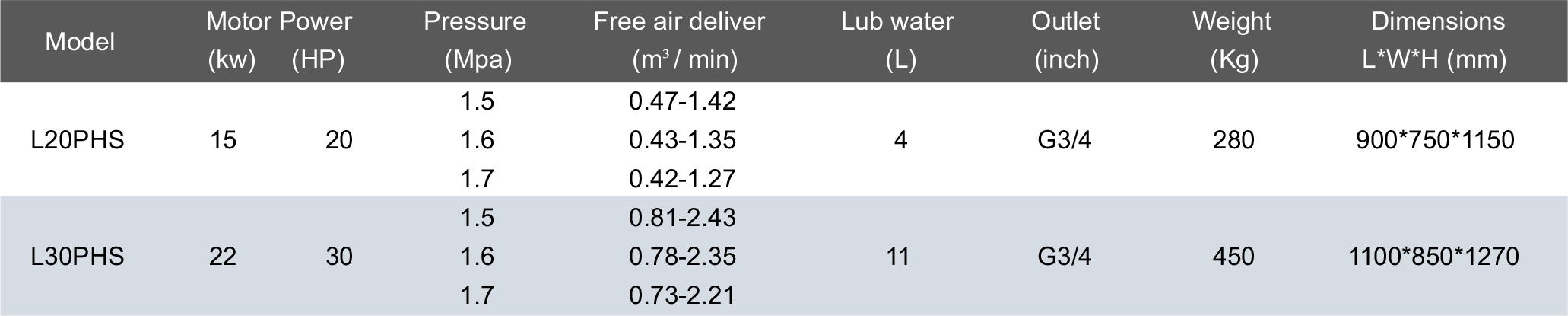Click the Weight (Kg) column header
1568x316 pixels.
(1232, 40)
